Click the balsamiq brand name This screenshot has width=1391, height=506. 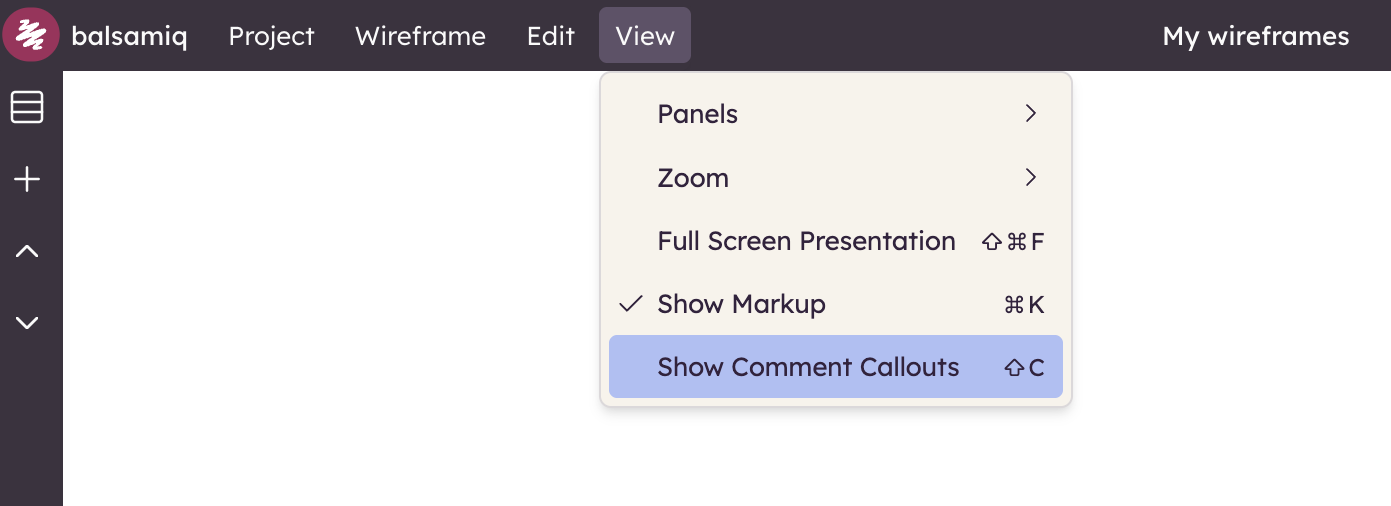point(129,36)
